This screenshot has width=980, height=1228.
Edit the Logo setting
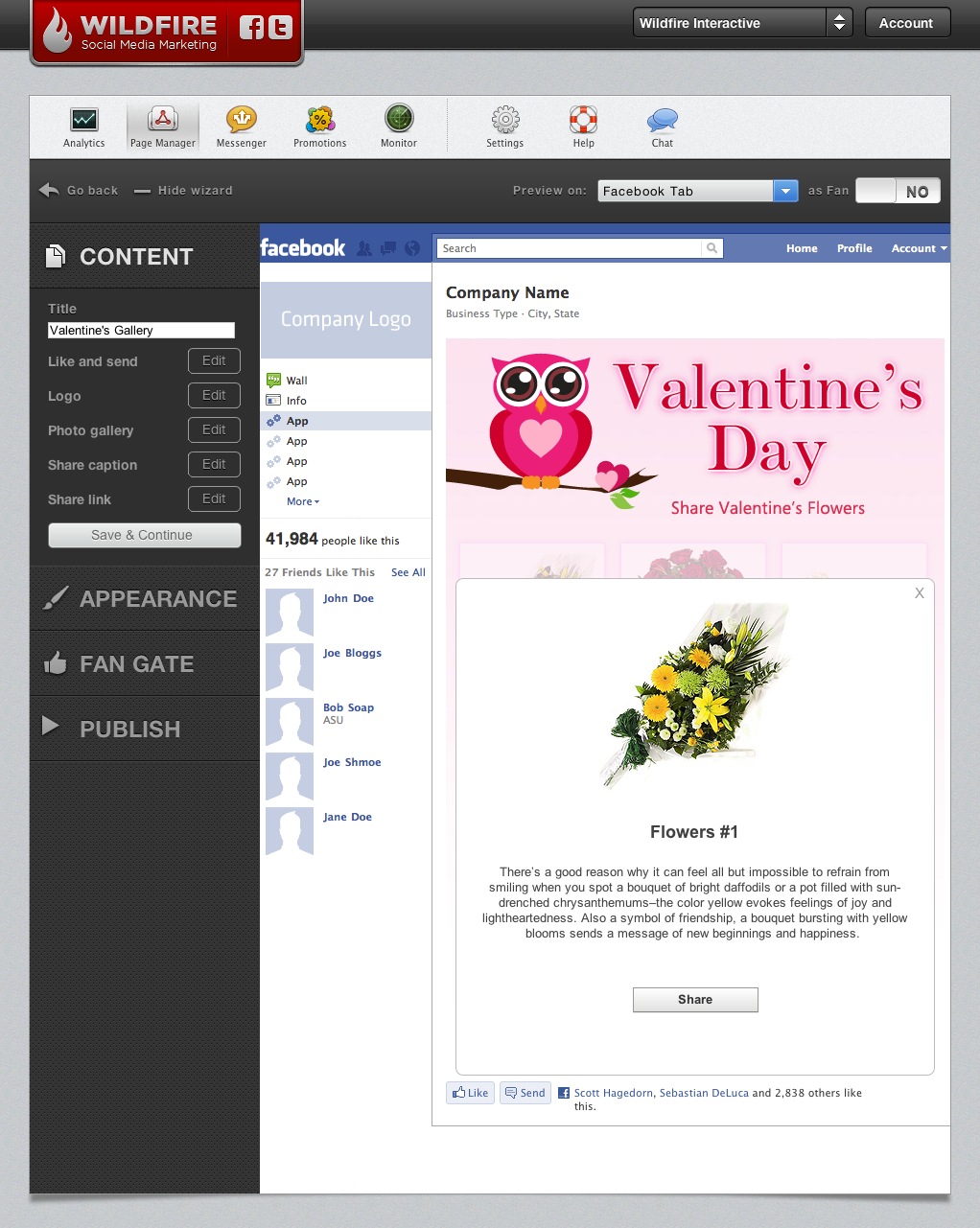(x=214, y=396)
